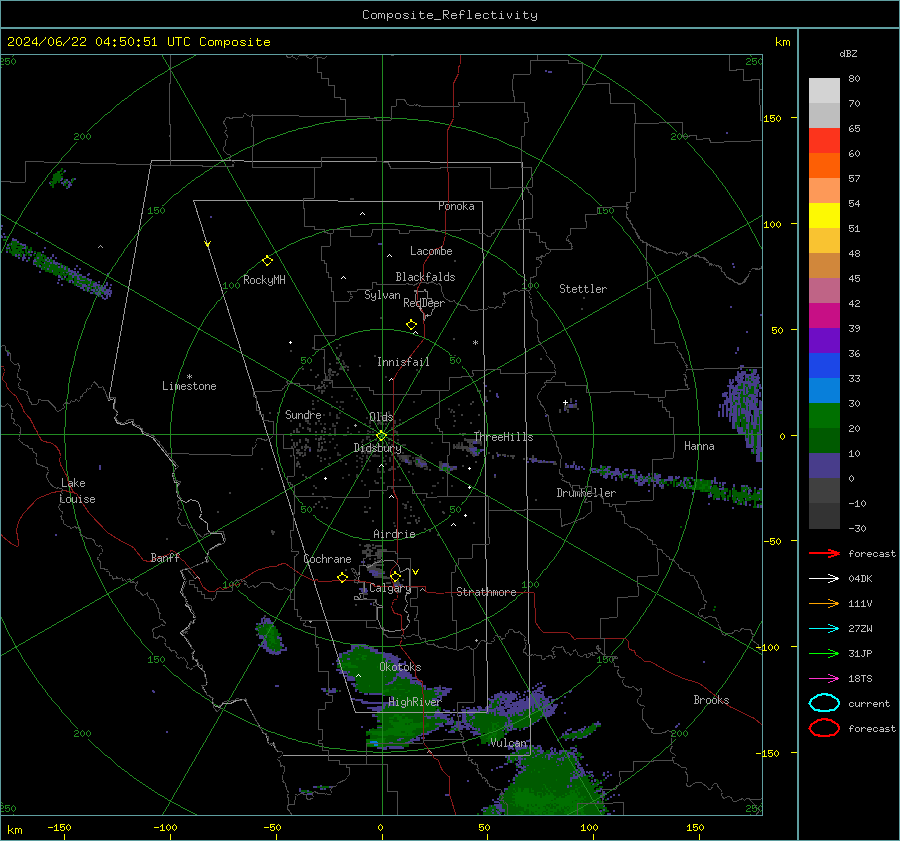Select the cyan 27ZW arrow legend icon

click(824, 629)
